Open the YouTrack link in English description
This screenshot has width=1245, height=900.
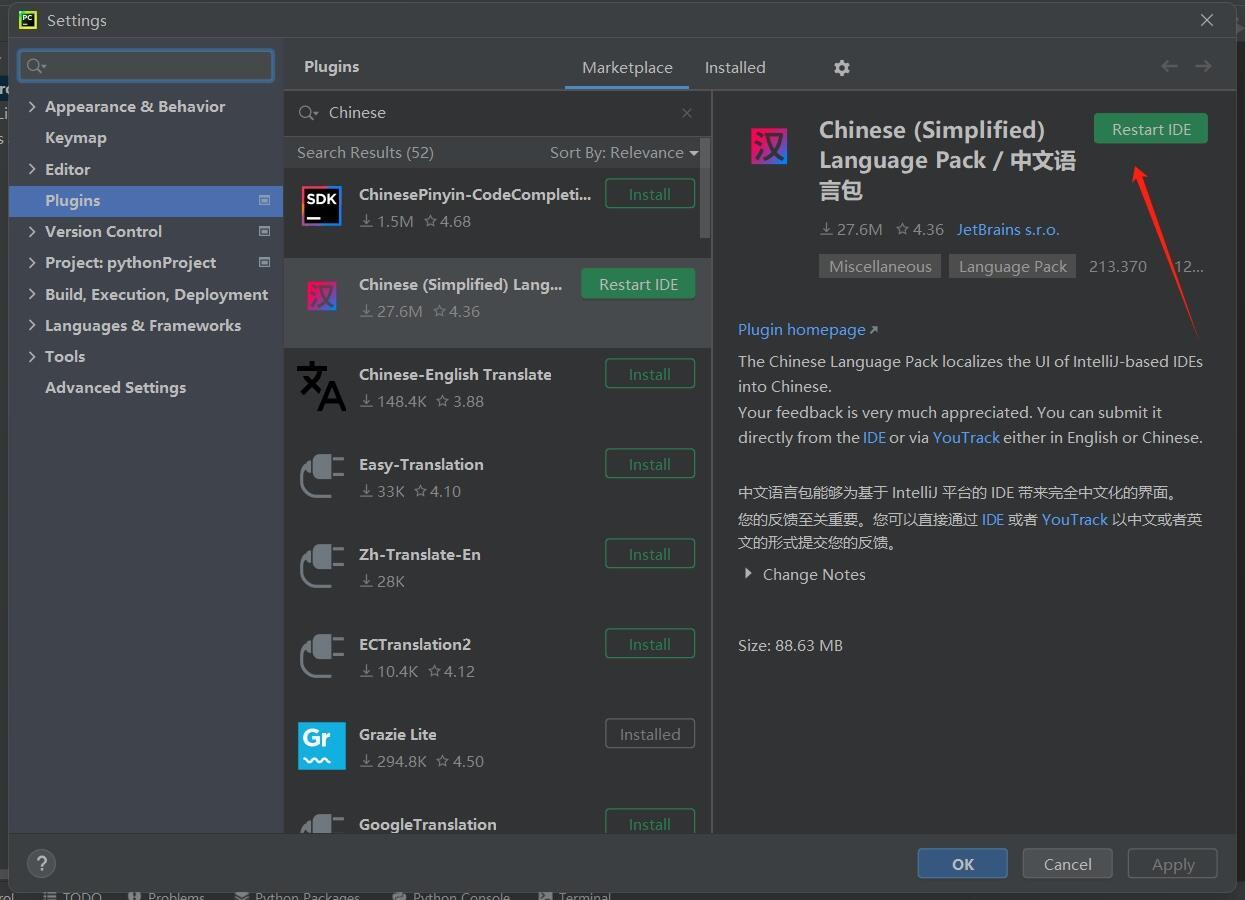pos(966,437)
